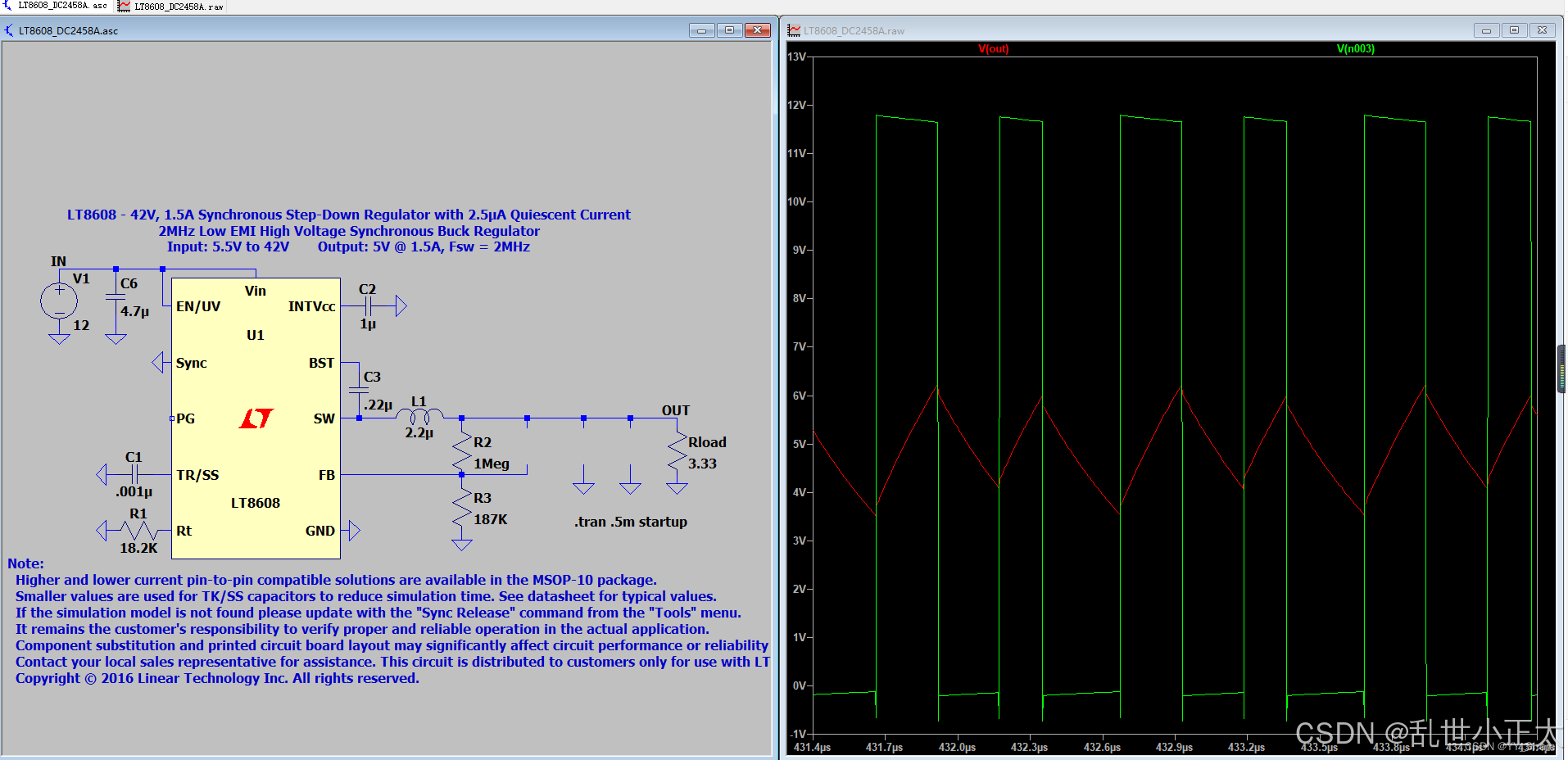Switch to the LT8608_DC2458A.raw tab
1568x760 pixels.
point(171,7)
